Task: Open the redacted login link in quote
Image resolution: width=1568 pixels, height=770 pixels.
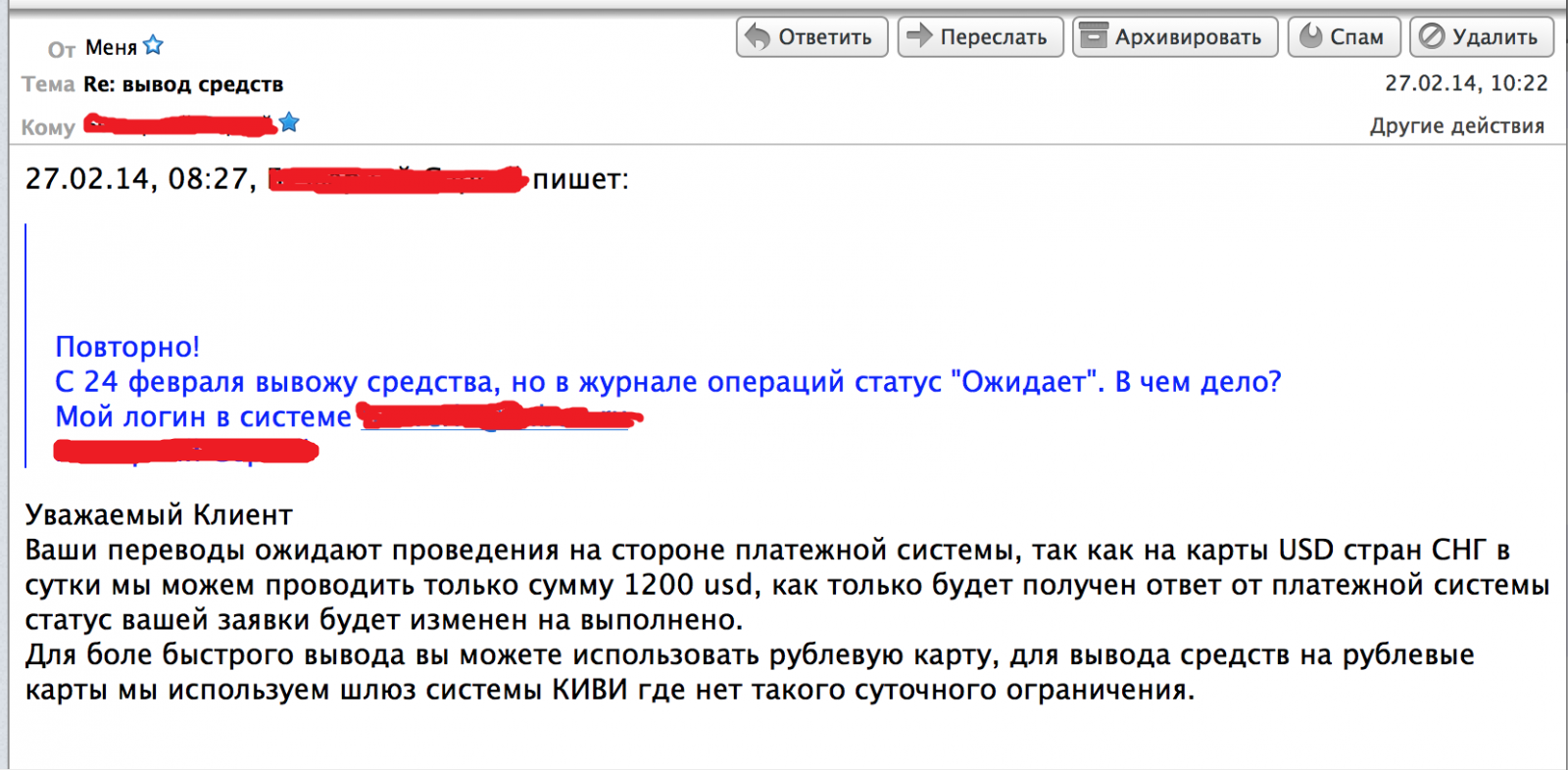Action: pyautogui.click(x=495, y=418)
